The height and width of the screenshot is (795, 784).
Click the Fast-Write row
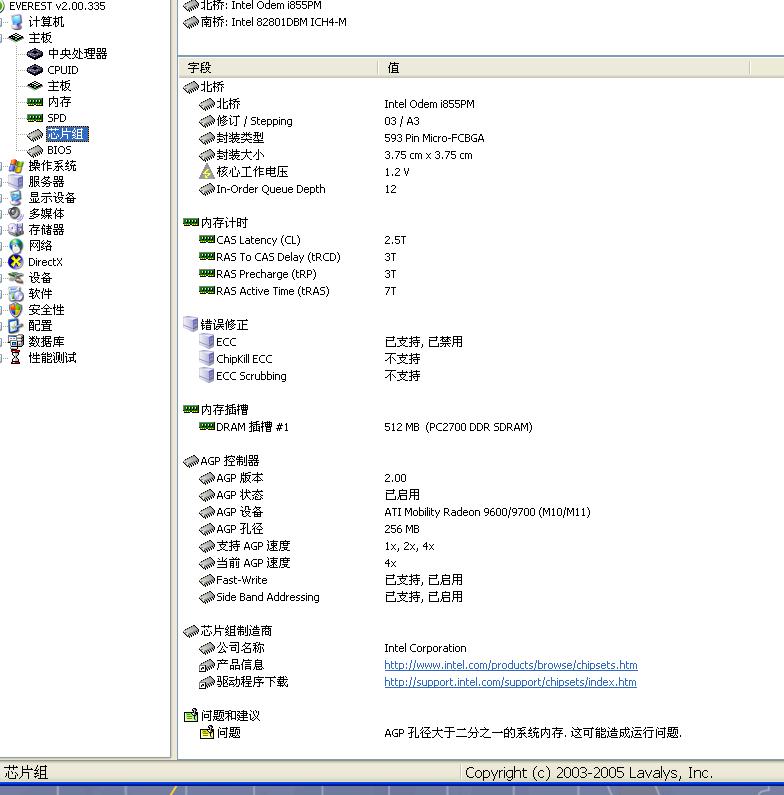coord(331,580)
